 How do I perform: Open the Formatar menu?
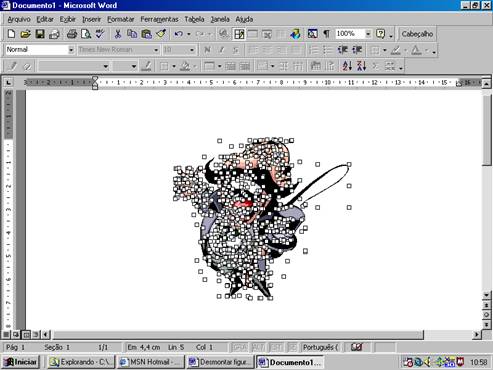coord(120,19)
